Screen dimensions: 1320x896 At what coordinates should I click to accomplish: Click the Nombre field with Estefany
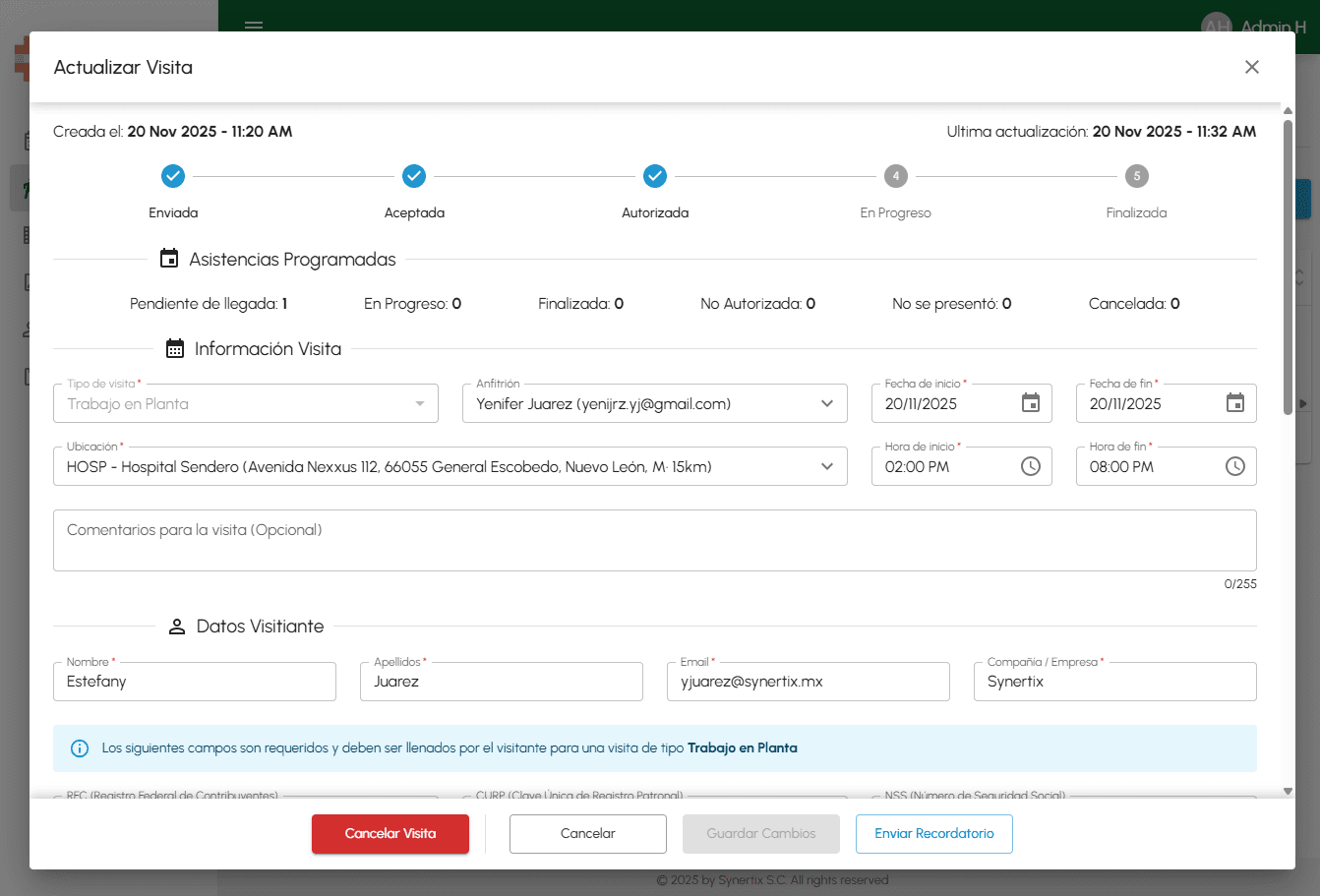[x=195, y=681]
